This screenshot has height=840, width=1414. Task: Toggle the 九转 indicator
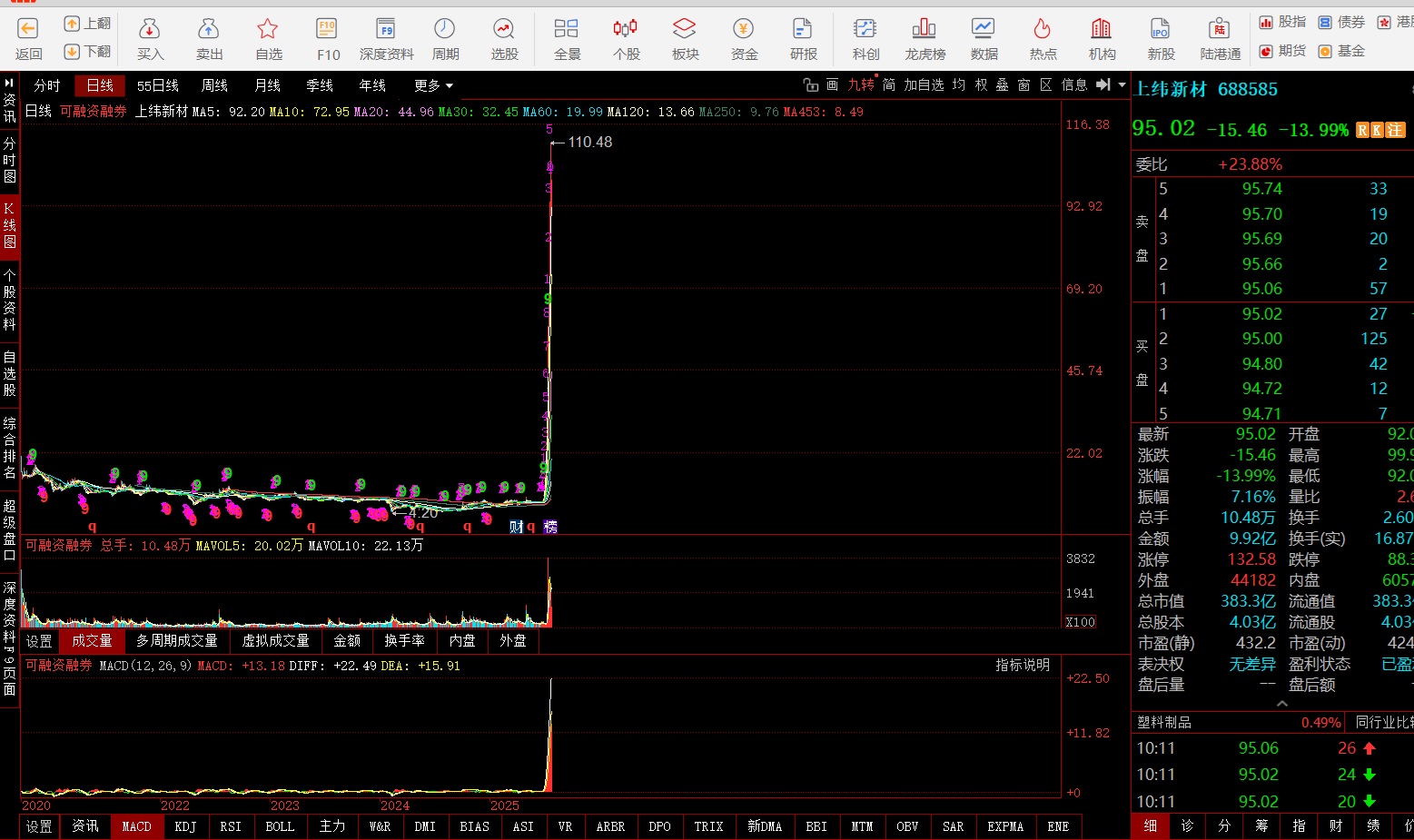tap(861, 84)
